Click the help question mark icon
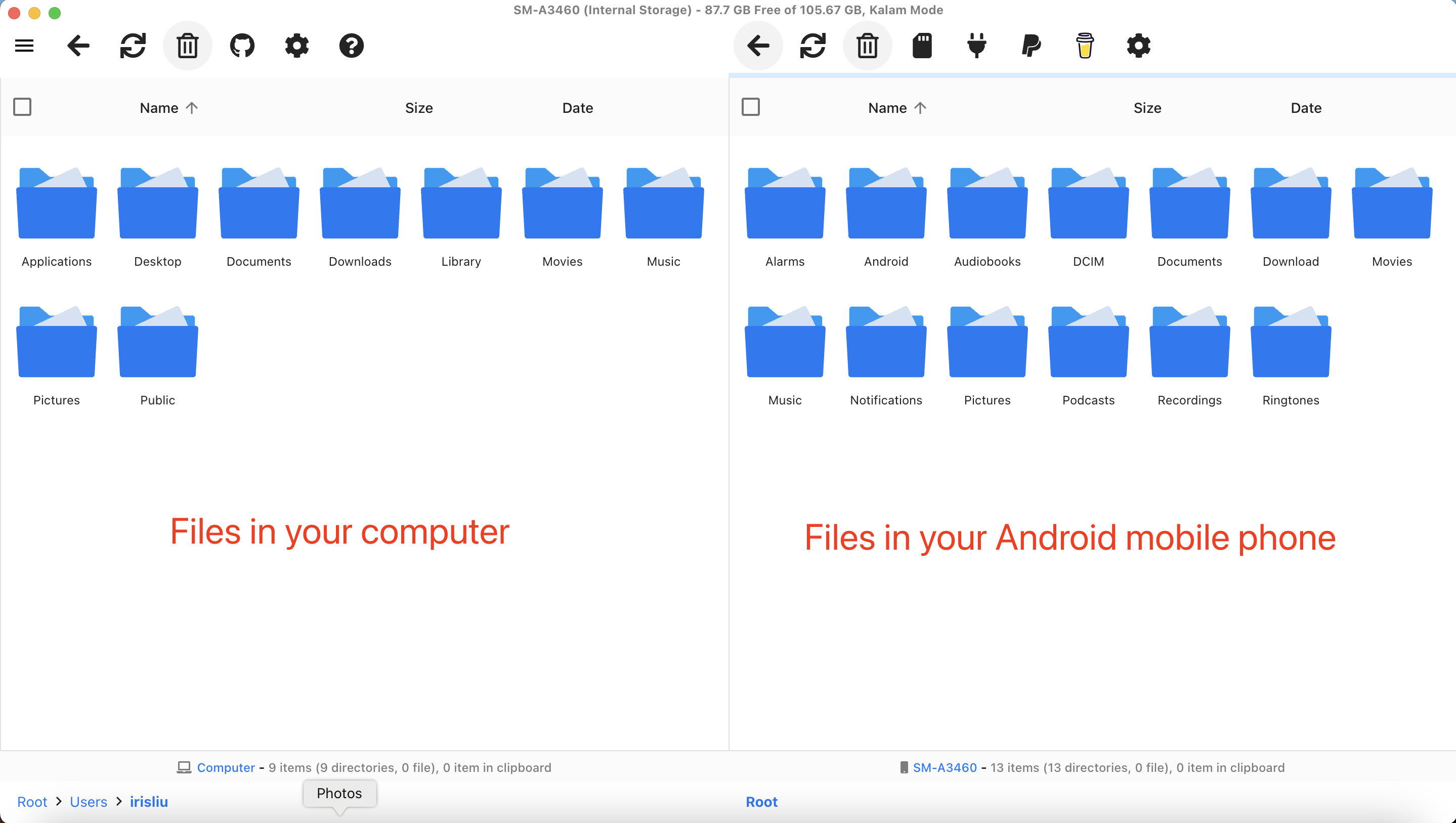1456x823 pixels. 351,45
